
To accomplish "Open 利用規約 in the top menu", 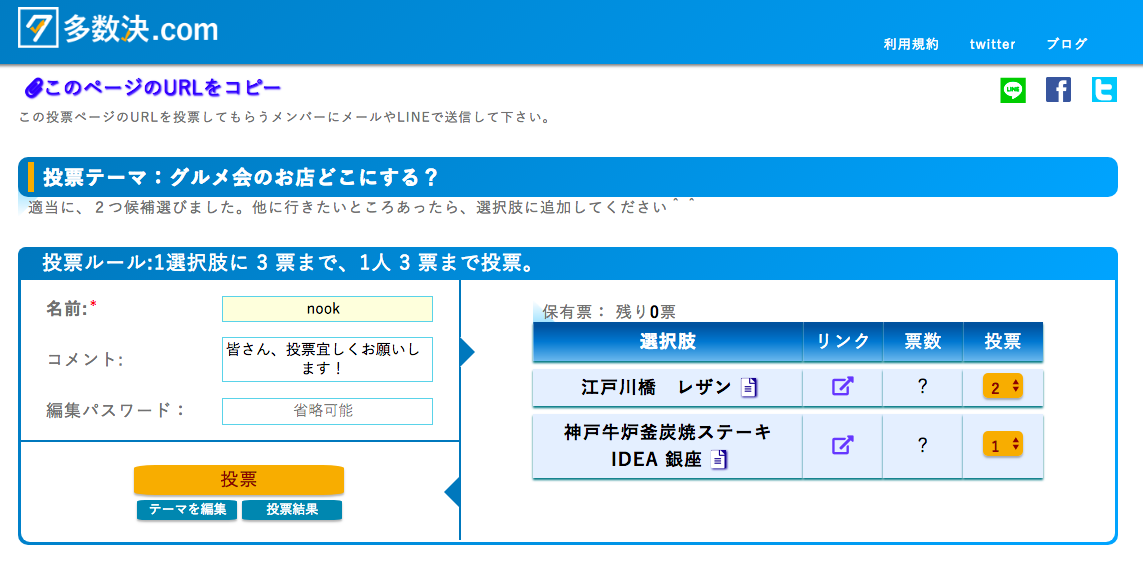I will coord(911,44).
